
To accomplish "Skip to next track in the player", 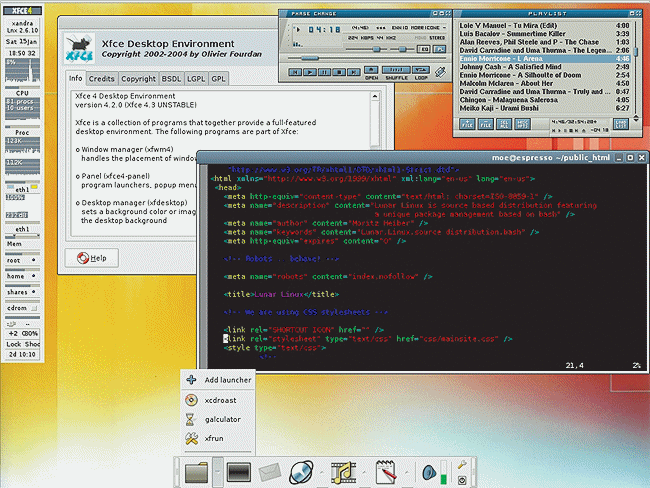I will (x=354, y=72).
